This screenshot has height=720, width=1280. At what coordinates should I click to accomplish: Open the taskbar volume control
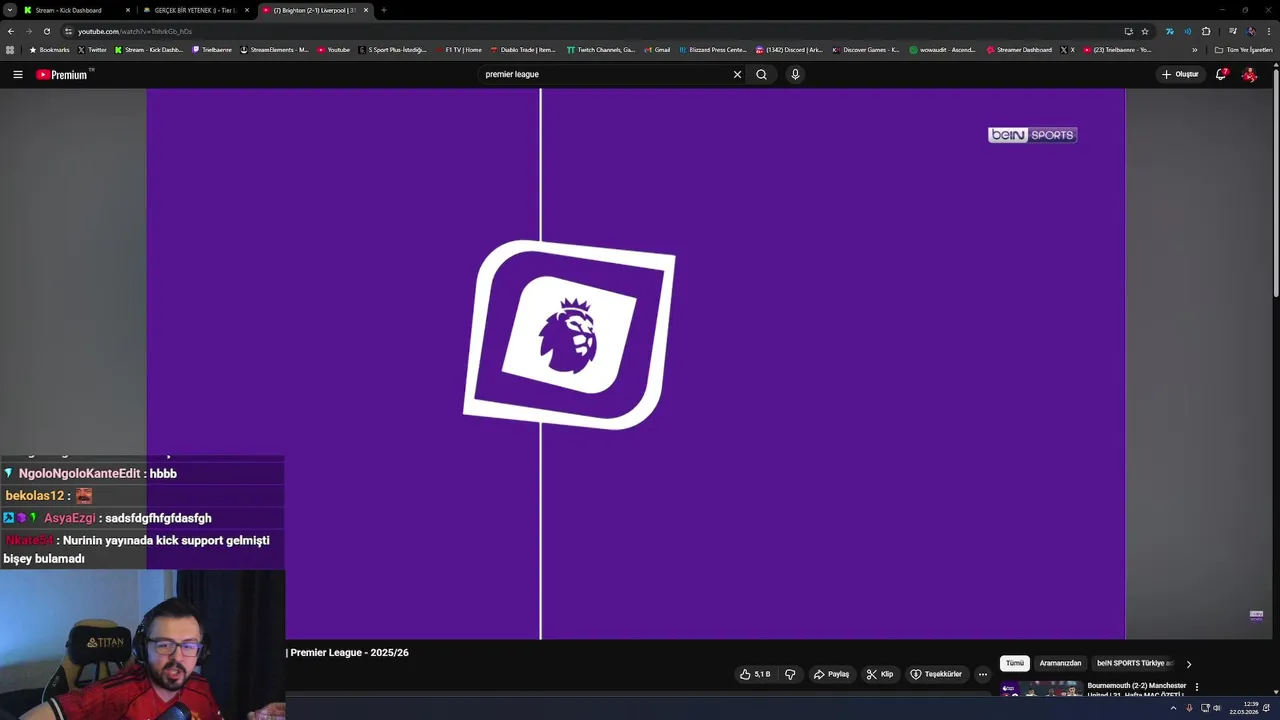[x=1216, y=708]
